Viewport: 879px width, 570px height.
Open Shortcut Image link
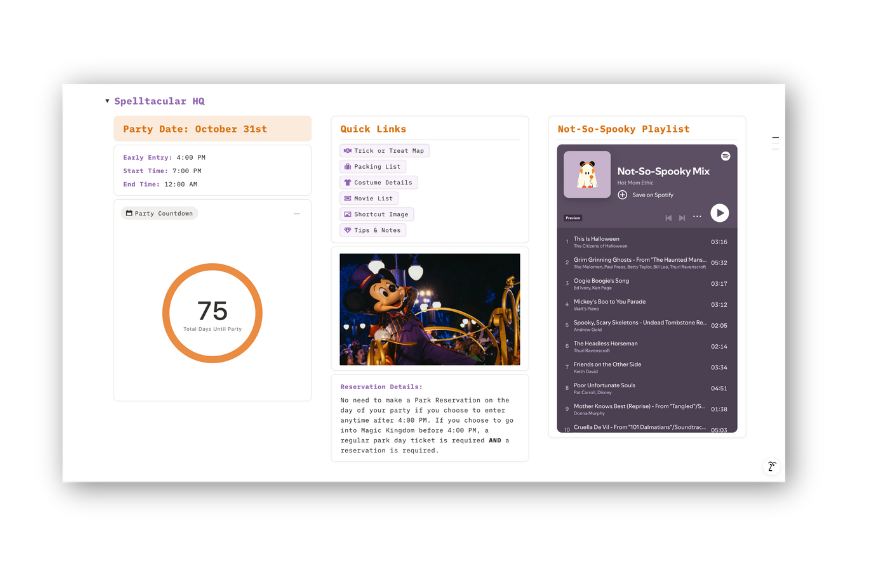[x=377, y=214]
